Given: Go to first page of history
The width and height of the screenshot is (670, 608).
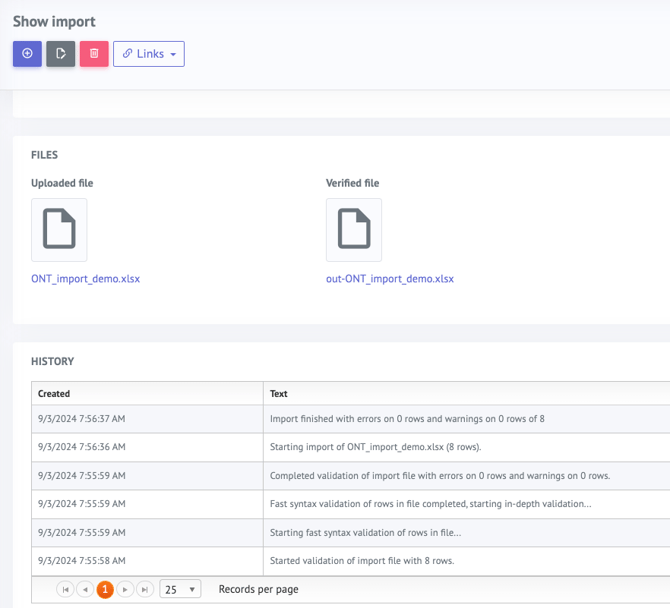Looking at the screenshot, I should click(x=66, y=590).
